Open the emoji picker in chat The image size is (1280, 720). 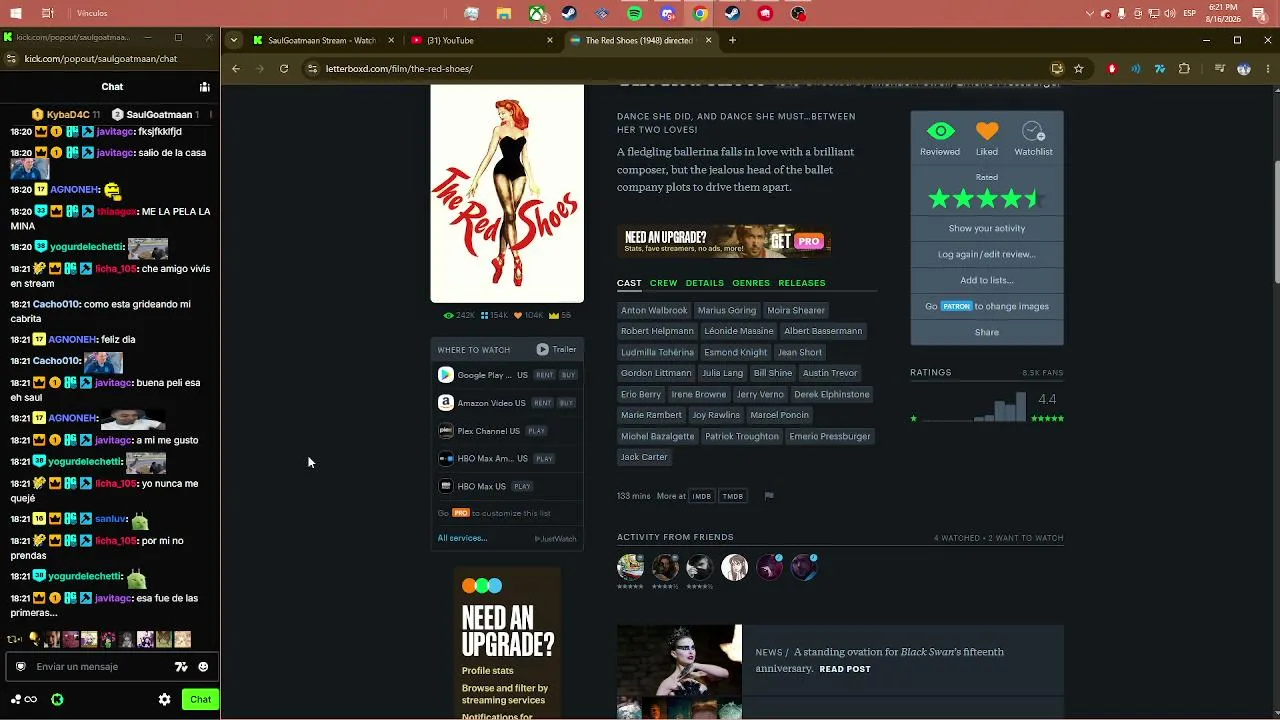[x=203, y=667]
